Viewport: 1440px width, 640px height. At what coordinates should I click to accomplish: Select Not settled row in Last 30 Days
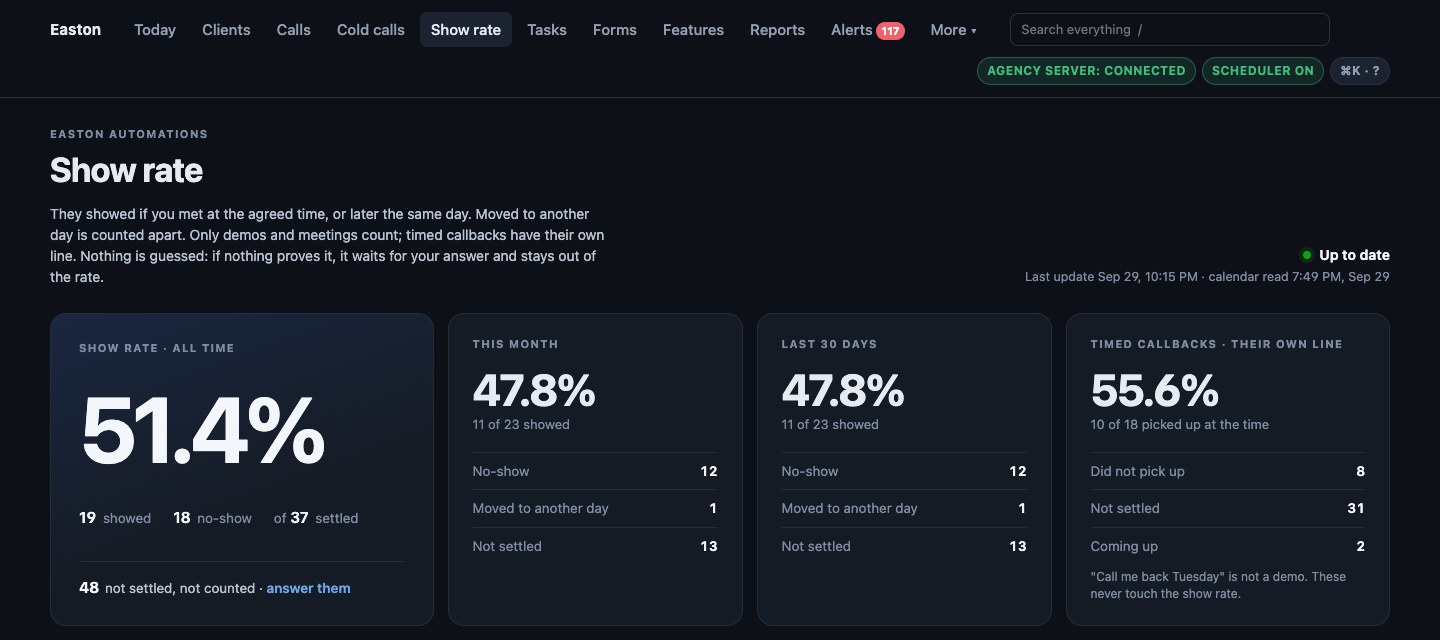pos(904,546)
